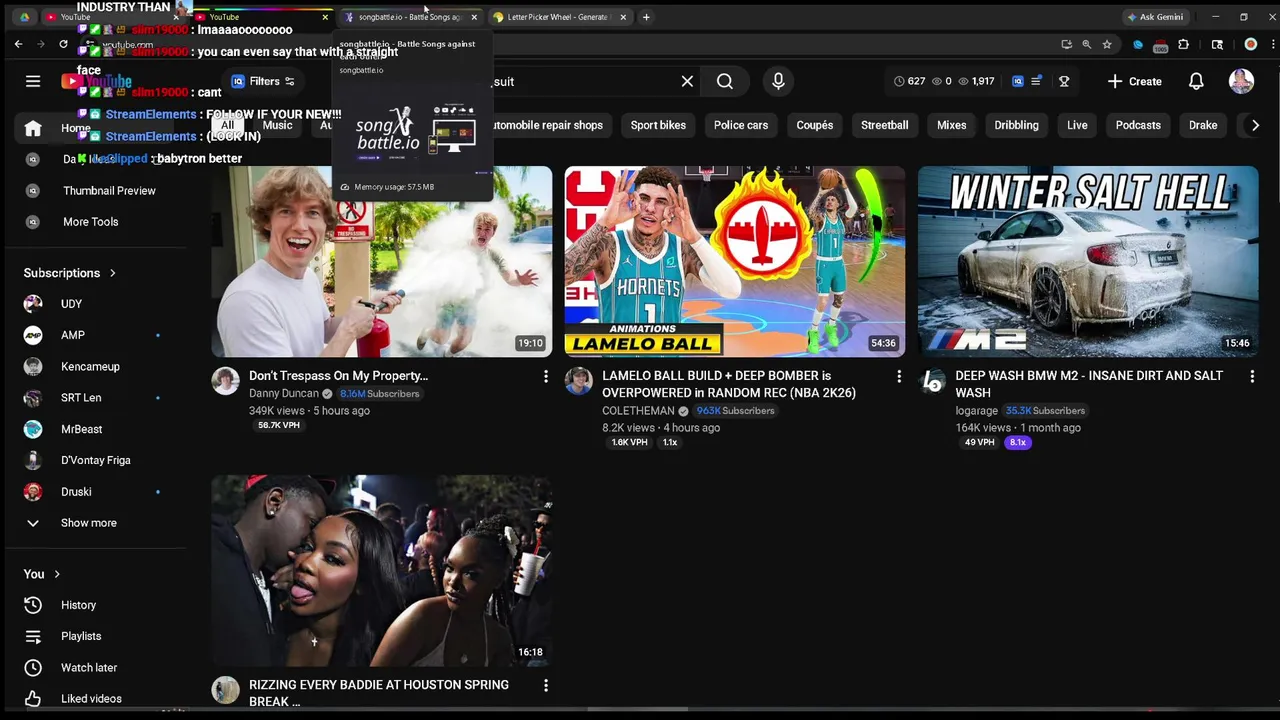1280x720 pixels.
Task: Open the notifications bell
Action: [1196, 81]
